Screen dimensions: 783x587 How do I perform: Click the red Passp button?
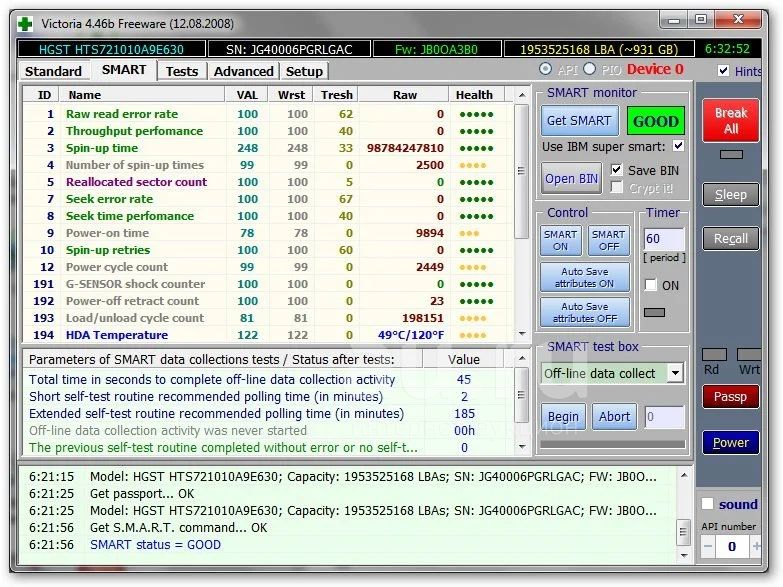click(x=730, y=397)
